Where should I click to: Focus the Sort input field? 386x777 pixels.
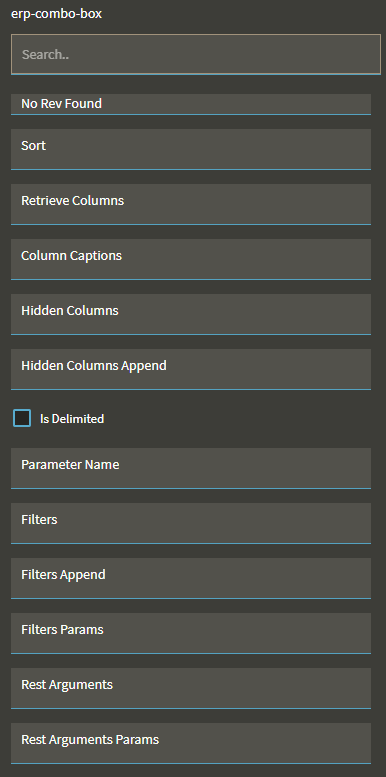pyautogui.click(x=191, y=150)
